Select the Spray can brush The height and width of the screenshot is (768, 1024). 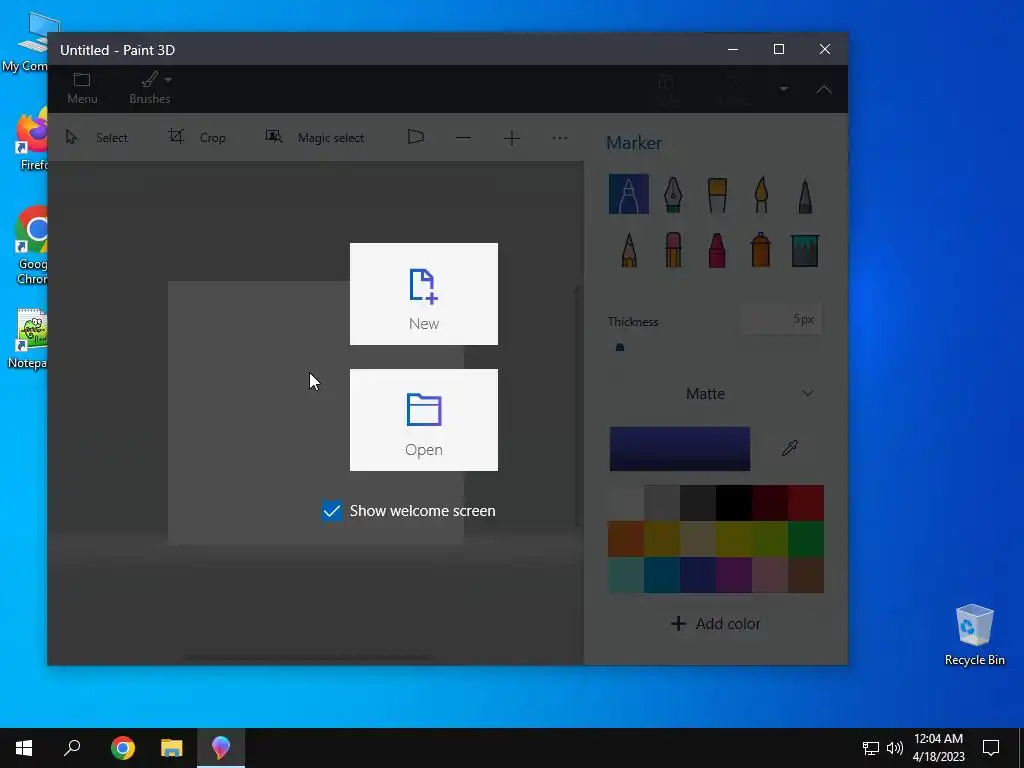761,249
